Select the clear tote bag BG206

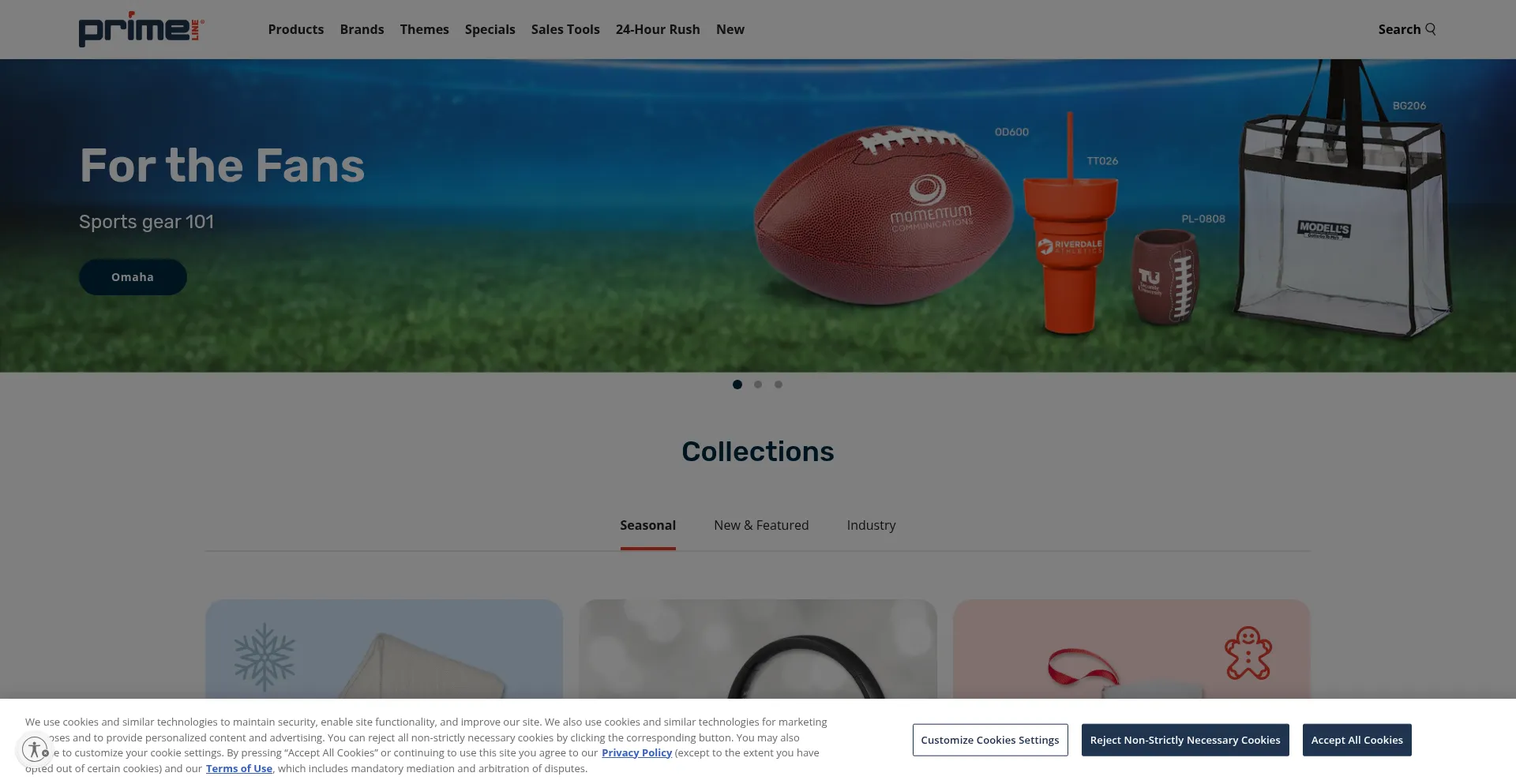(1344, 201)
